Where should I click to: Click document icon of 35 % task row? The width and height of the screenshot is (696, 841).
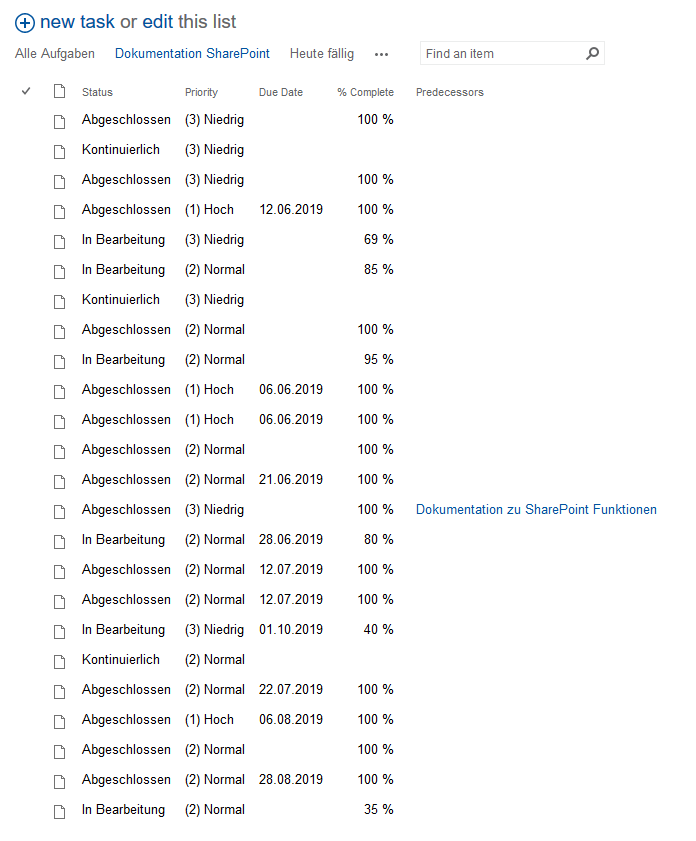coord(59,810)
